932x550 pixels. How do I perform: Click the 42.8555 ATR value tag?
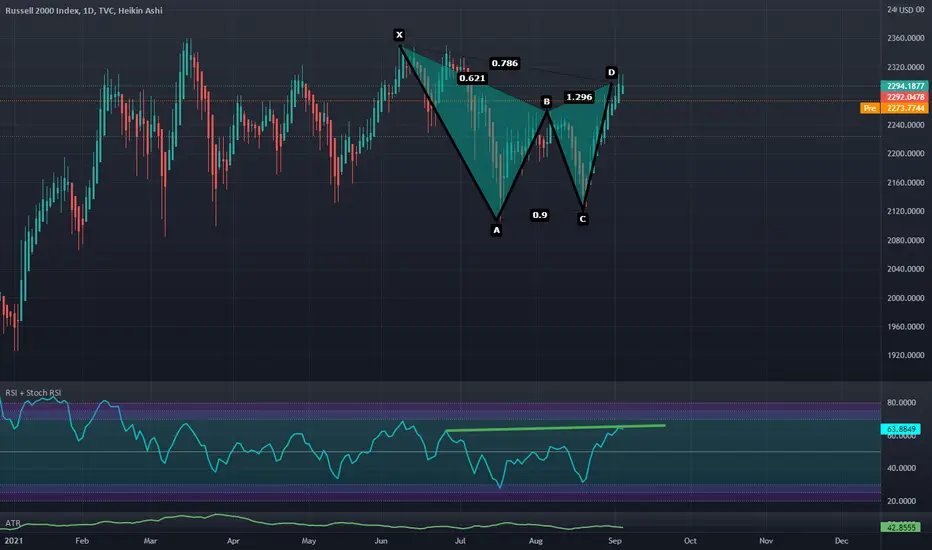(900, 527)
